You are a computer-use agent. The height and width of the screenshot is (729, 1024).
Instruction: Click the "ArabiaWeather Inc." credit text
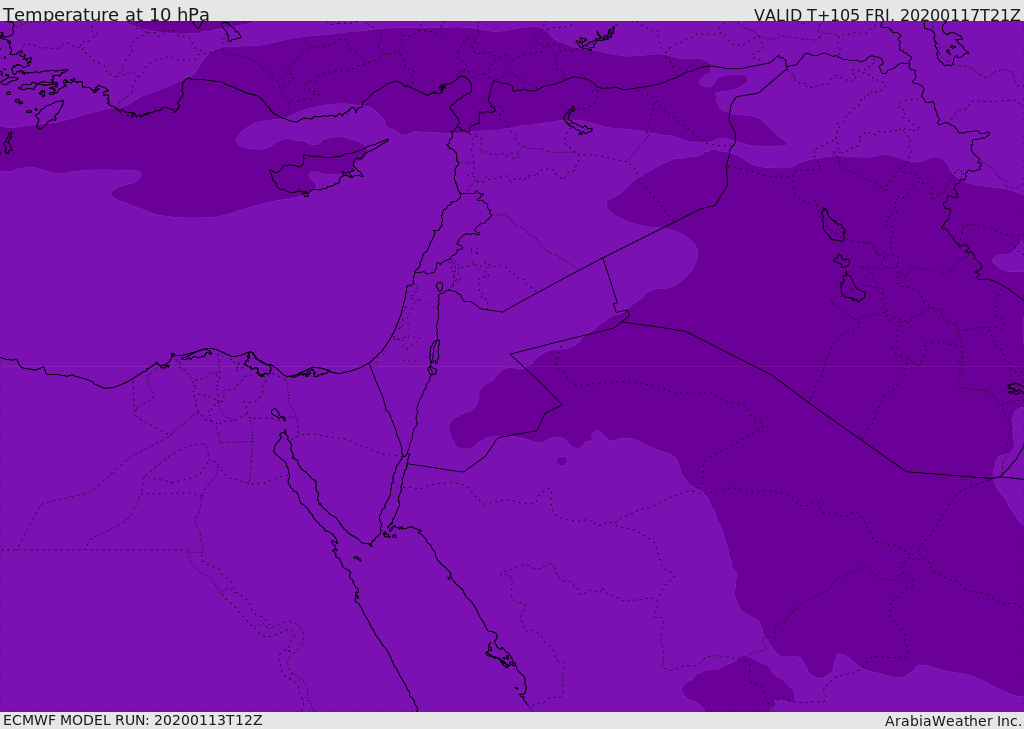pos(953,721)
